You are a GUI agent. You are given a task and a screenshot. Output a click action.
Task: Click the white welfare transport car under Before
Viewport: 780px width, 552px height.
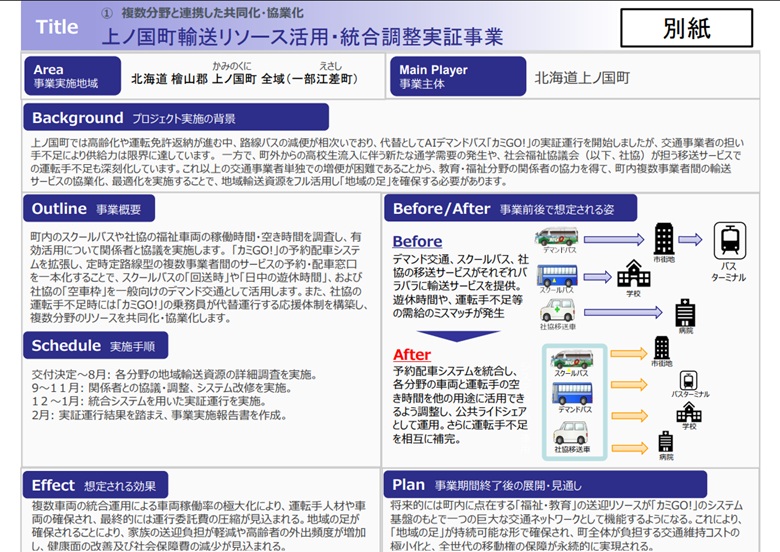[558, 310]
